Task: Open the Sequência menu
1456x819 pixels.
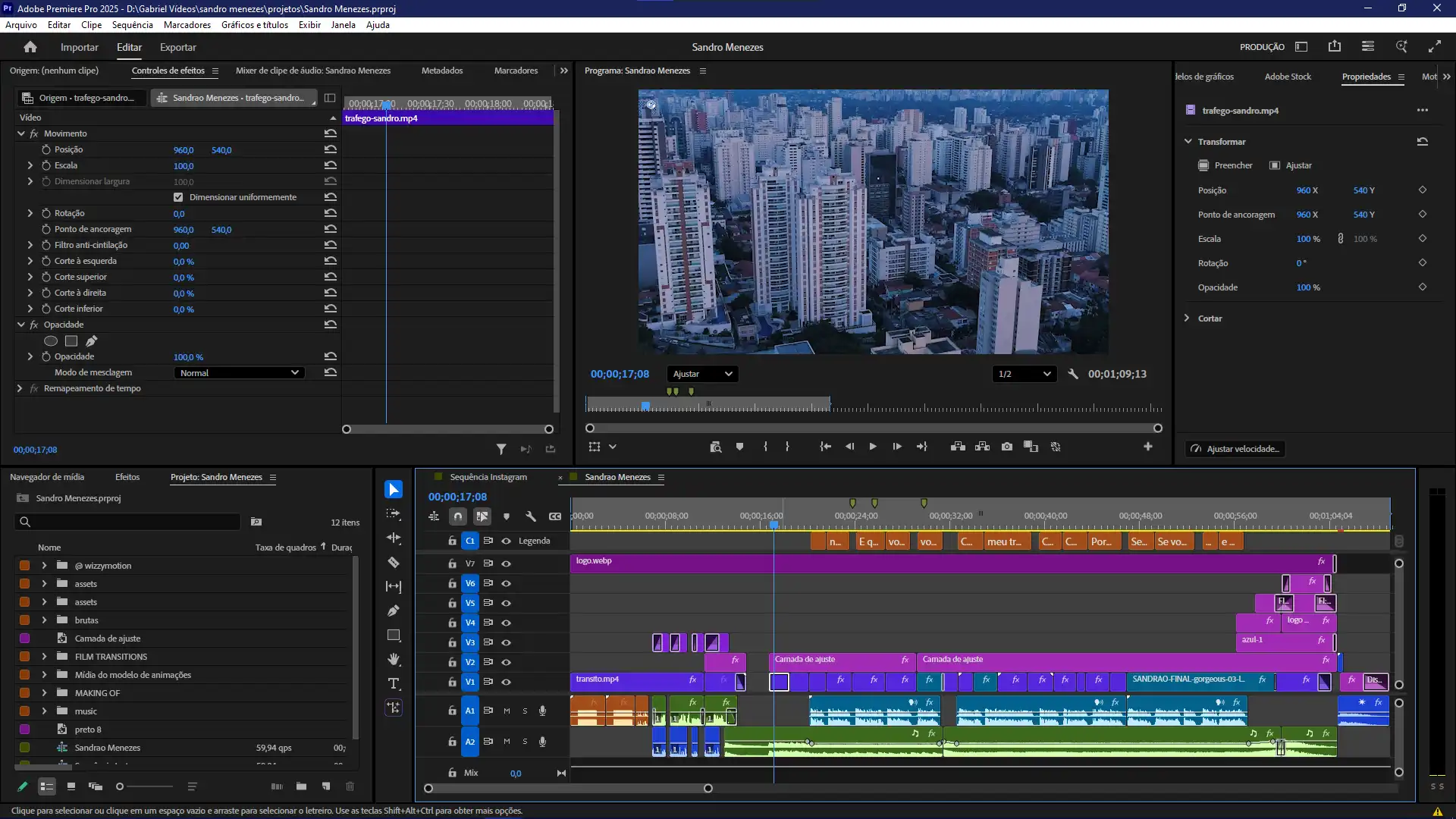Action: point(132,24)
